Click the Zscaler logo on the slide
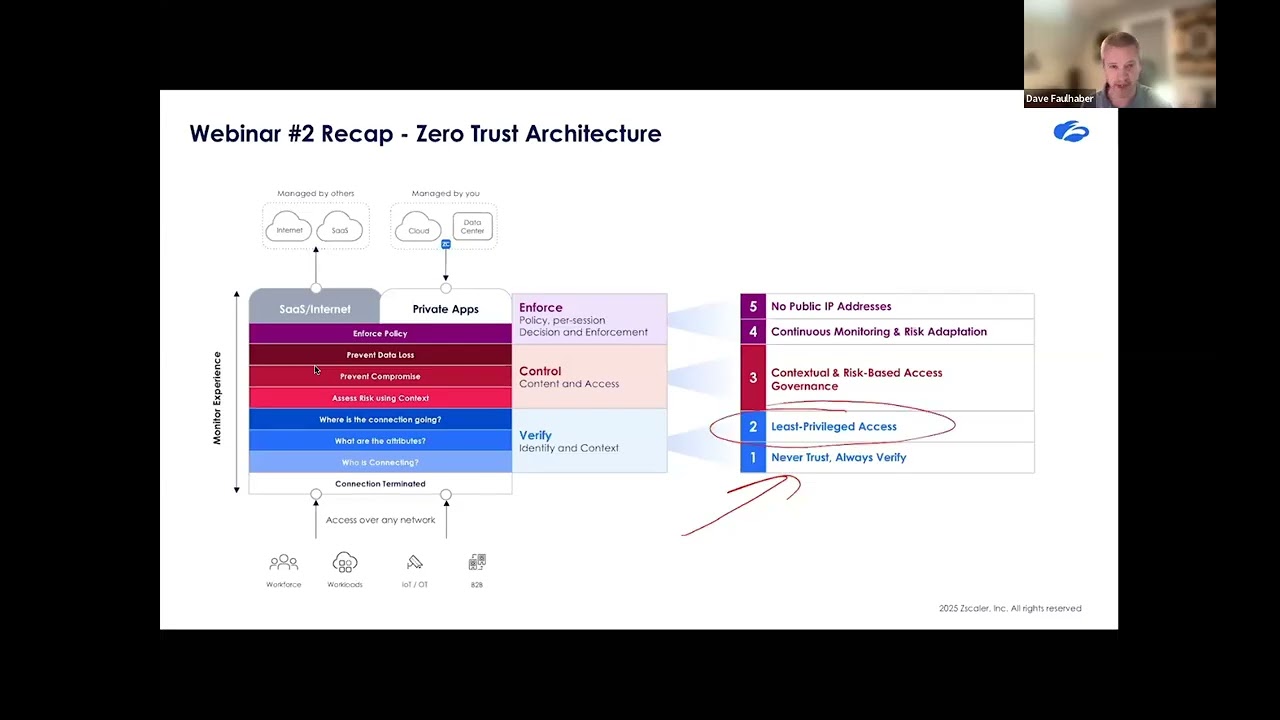 [x=1071, y=131]
